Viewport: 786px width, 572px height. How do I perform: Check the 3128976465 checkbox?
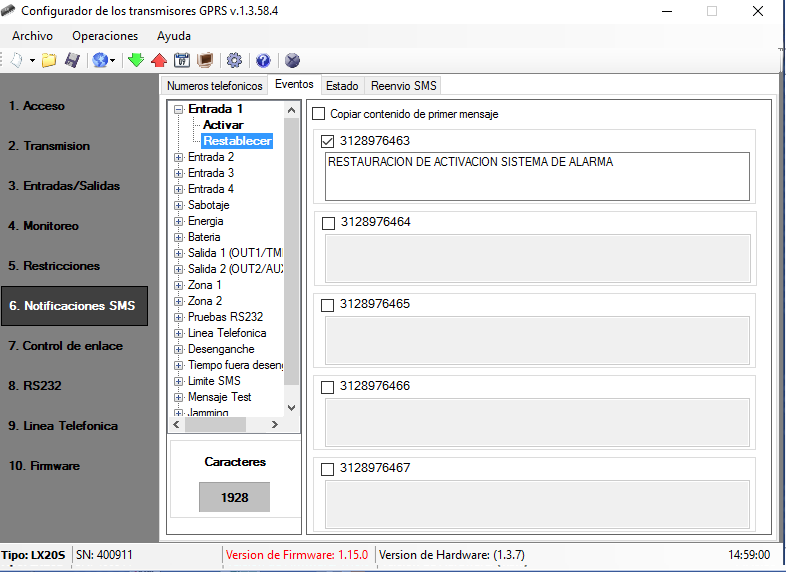(327, 305)
